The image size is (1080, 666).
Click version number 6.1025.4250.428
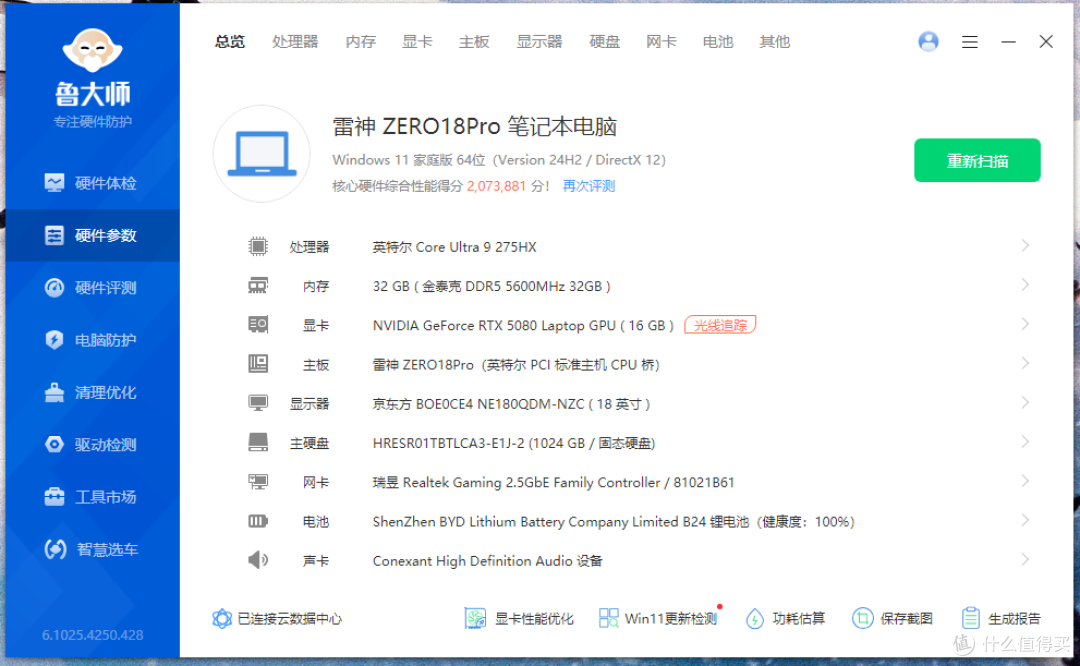(x=93, y=635)
